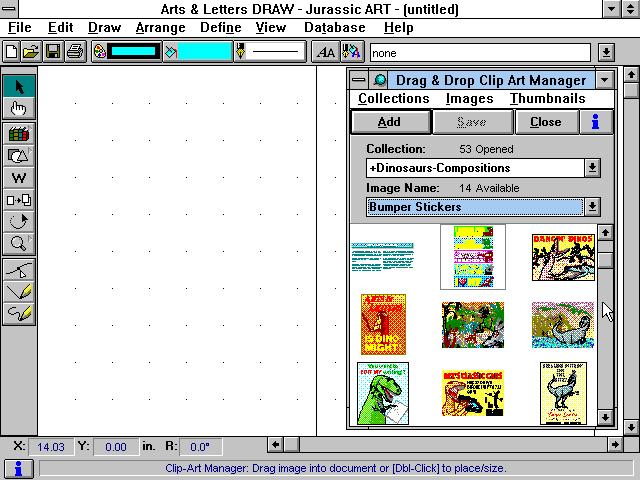
Task: Open the Help menu
Action: point(399,27)
